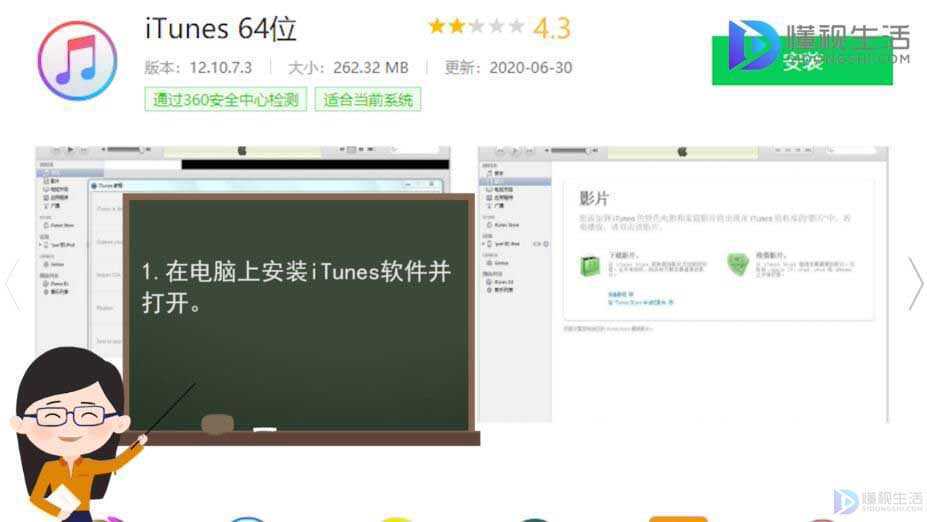Image resolution: width=927 pixels, height=522 pixels.
Task: Show the next screenshot with right arrow
Action: (x=915, y=284)
